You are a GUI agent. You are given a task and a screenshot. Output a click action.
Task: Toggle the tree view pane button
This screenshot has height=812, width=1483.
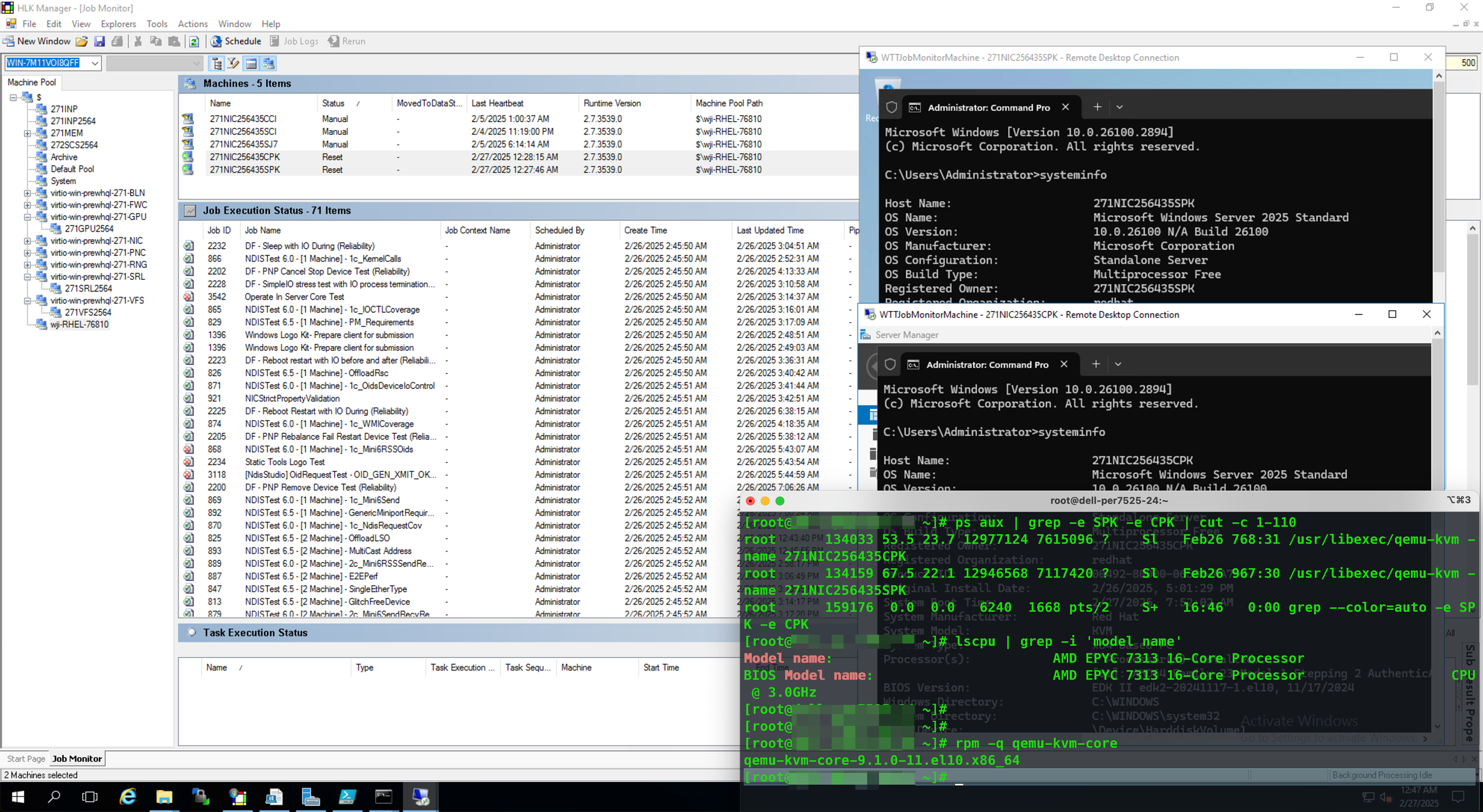tap(217, 63)
